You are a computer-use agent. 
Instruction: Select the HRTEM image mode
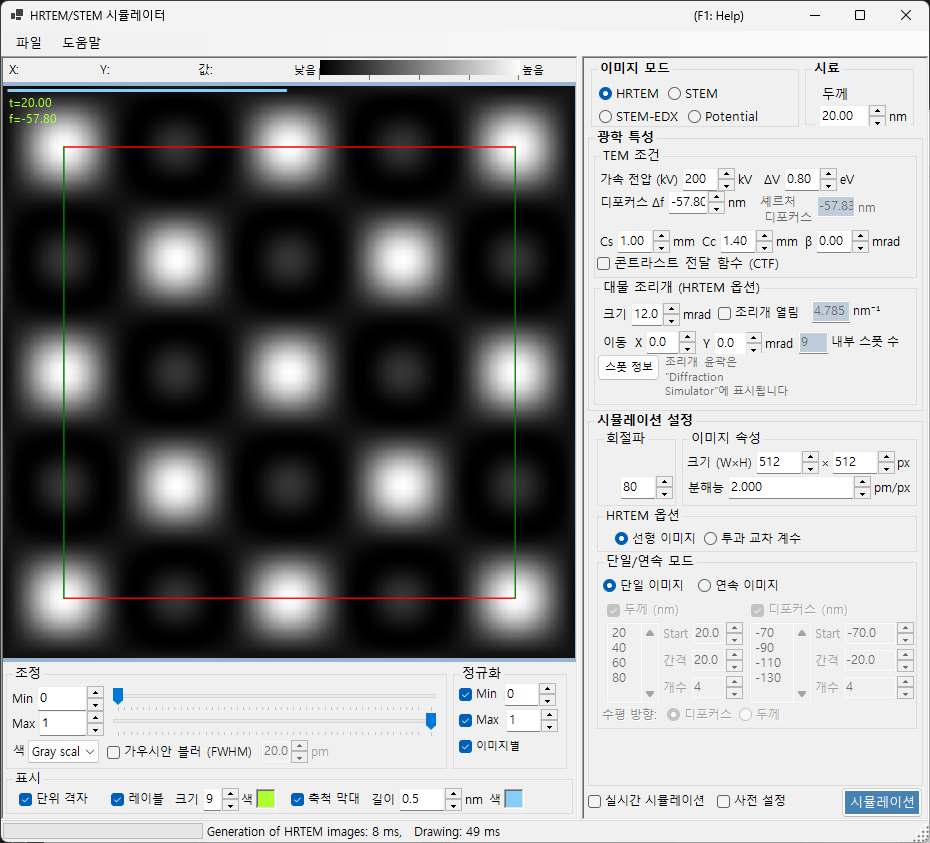[x=629, y=94]
